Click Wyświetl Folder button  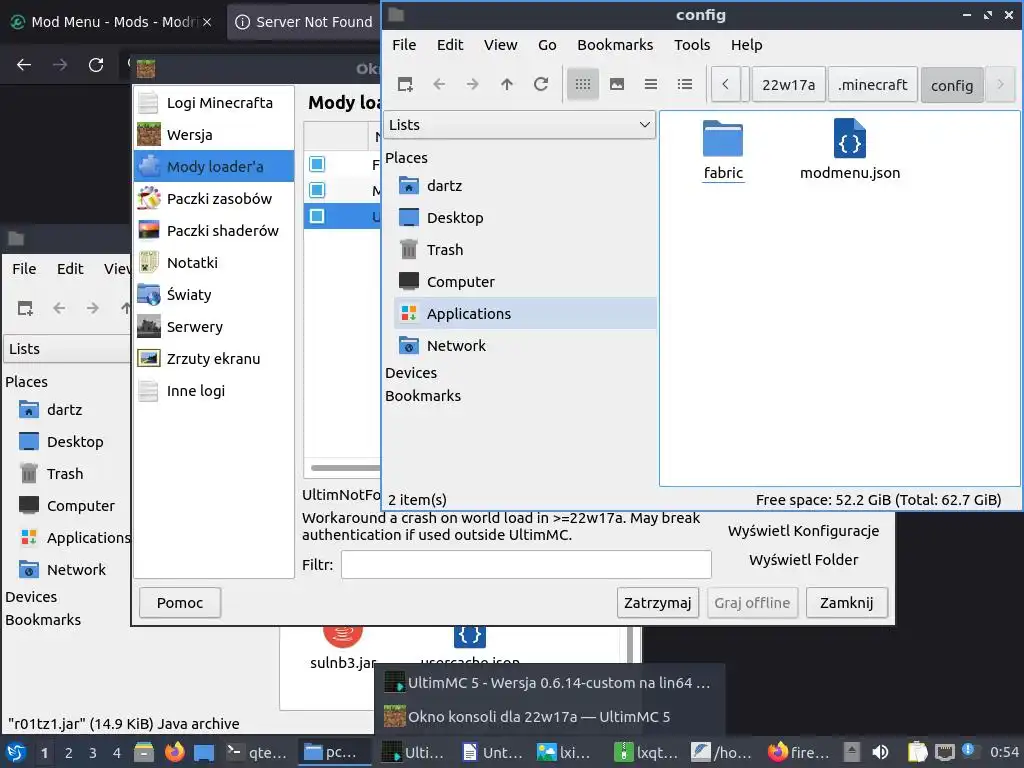[803, 560]
